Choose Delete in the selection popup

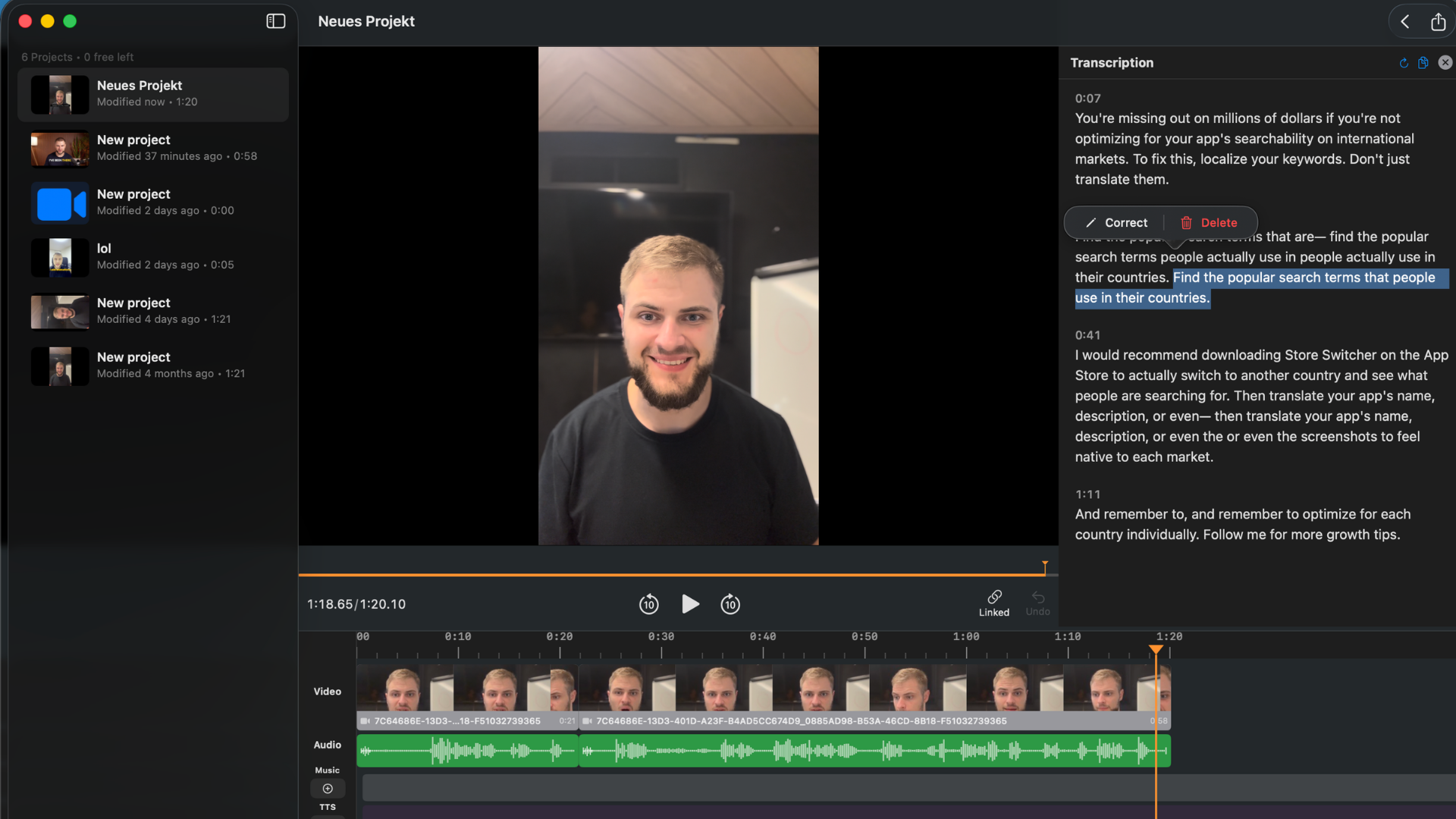pos(1209,223)
